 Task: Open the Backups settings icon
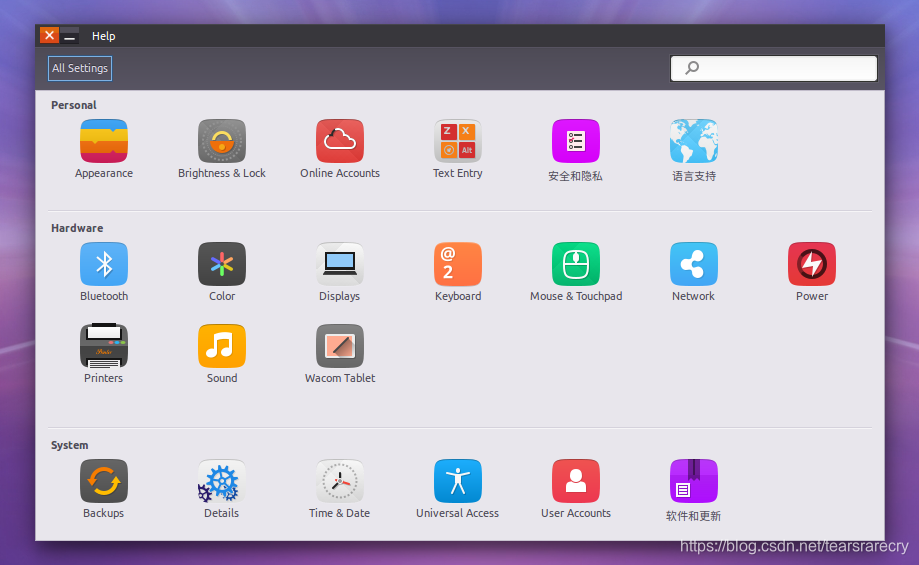(104, 481)
